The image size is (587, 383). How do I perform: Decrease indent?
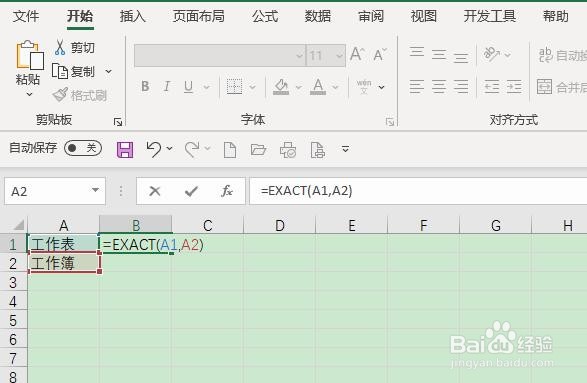click(x=492, y=86)
